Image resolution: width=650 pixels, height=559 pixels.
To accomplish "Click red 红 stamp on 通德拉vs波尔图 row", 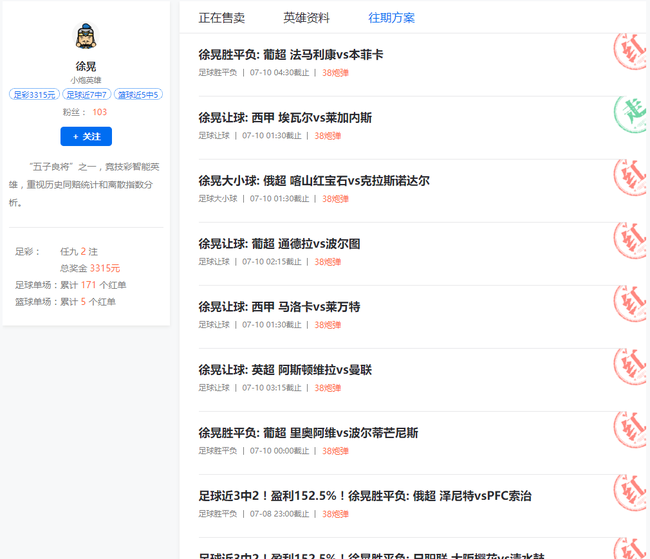I will coord(630,241).
